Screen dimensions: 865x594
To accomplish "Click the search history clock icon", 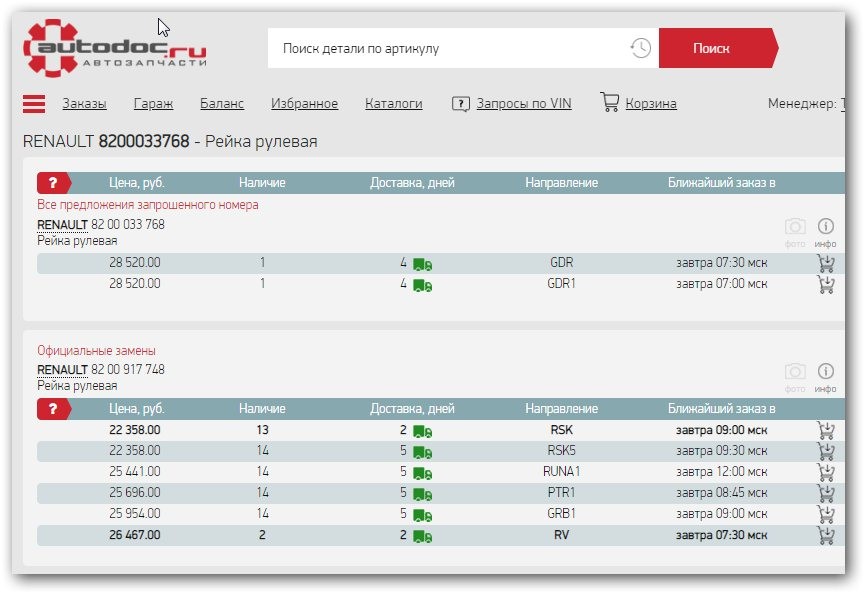I will tap(640, 48).
